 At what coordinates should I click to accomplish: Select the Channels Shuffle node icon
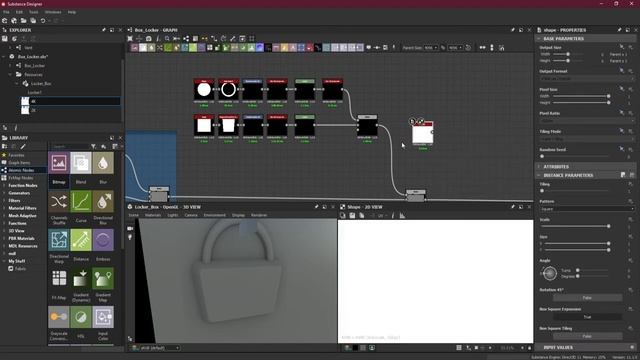click(59, 202)
